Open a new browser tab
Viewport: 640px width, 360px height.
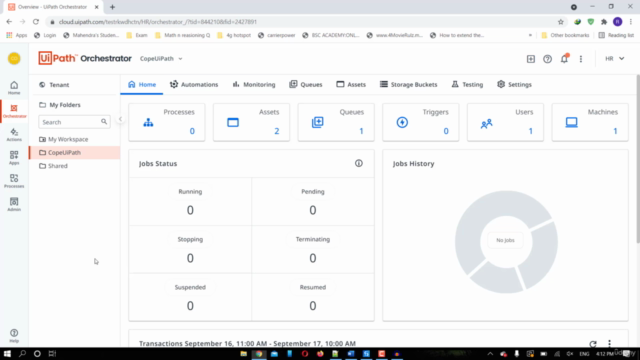coord(112,7)
